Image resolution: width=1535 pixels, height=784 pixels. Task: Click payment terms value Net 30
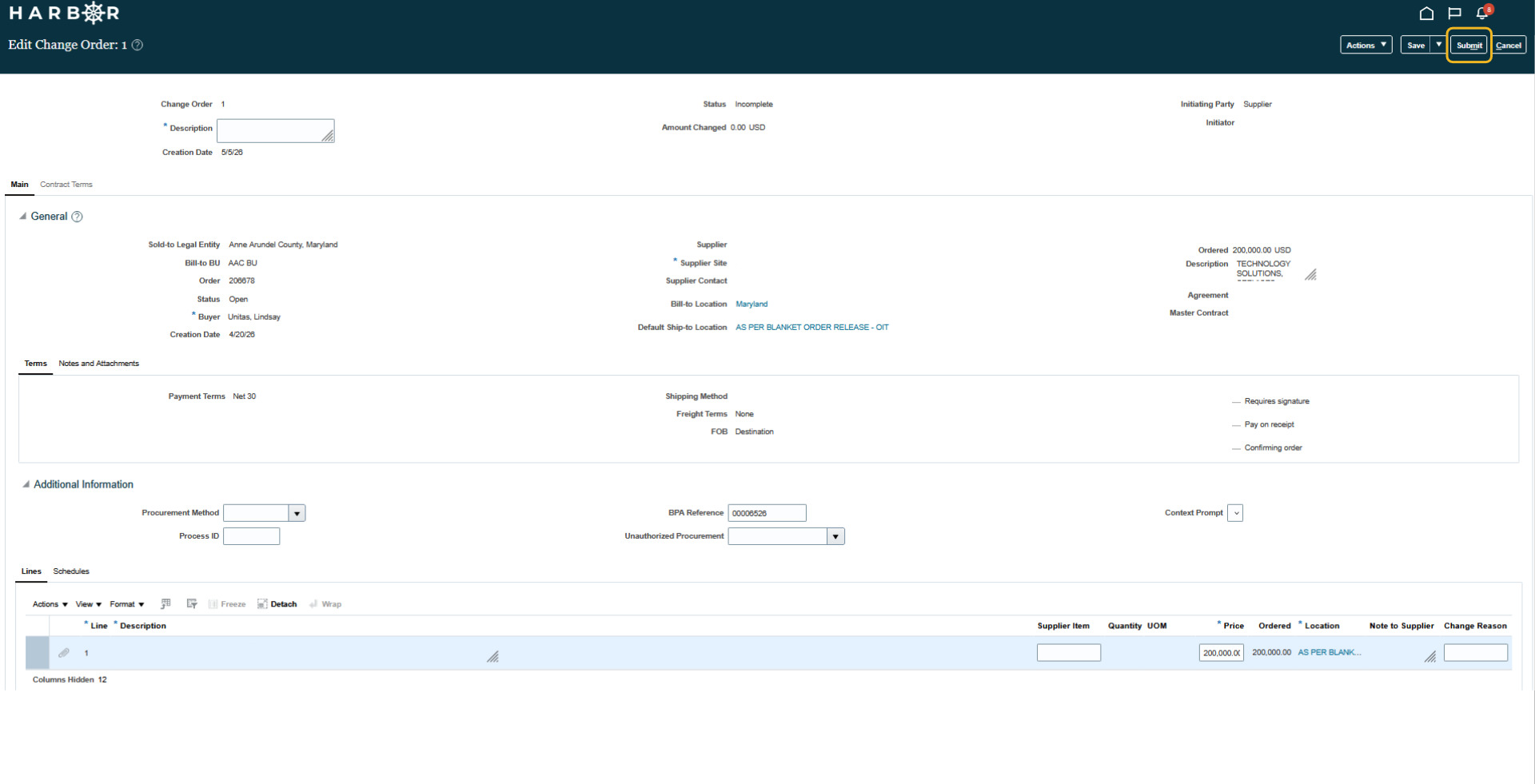244,396
